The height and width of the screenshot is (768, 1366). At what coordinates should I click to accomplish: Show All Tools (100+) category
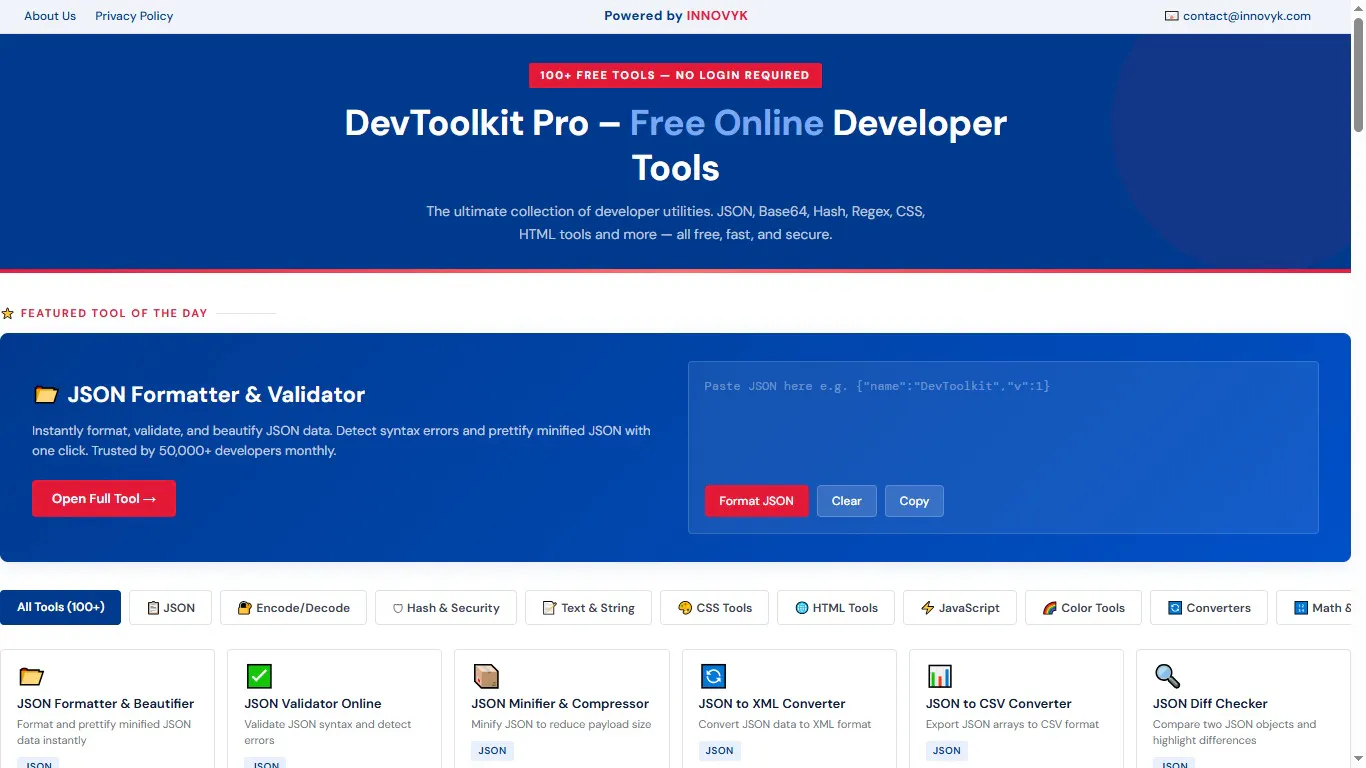pyautogui.click(x=61, y=607)
